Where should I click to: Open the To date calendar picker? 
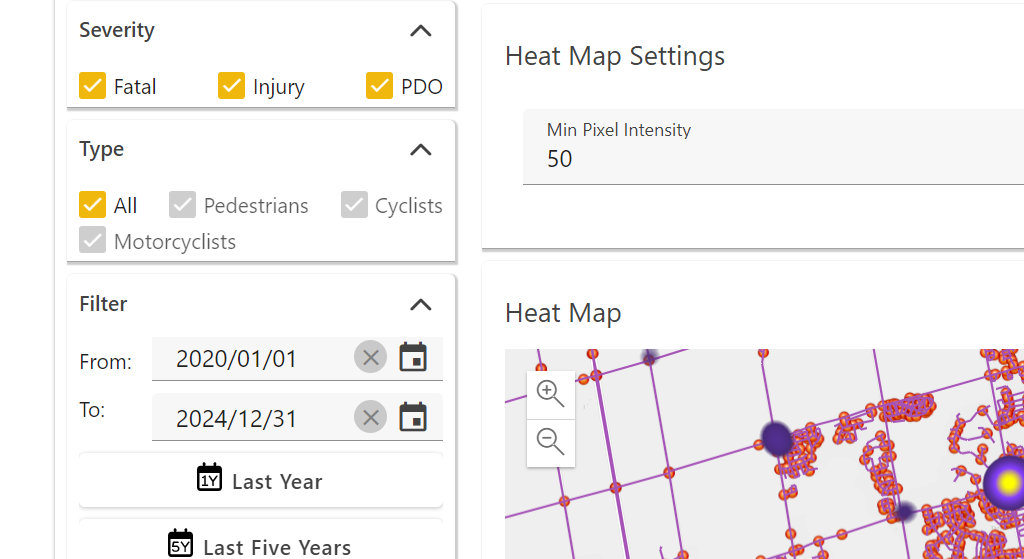[413, 417]
